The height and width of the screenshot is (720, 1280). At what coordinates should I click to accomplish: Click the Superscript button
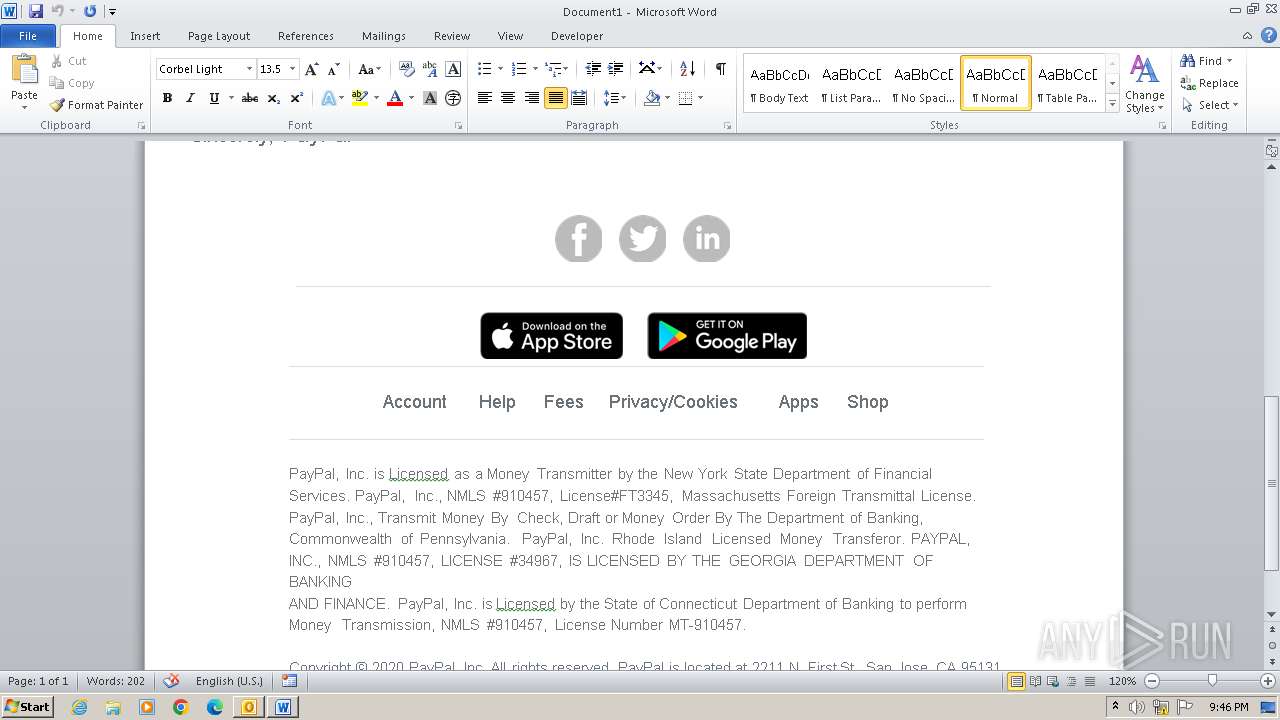point(297,98)
